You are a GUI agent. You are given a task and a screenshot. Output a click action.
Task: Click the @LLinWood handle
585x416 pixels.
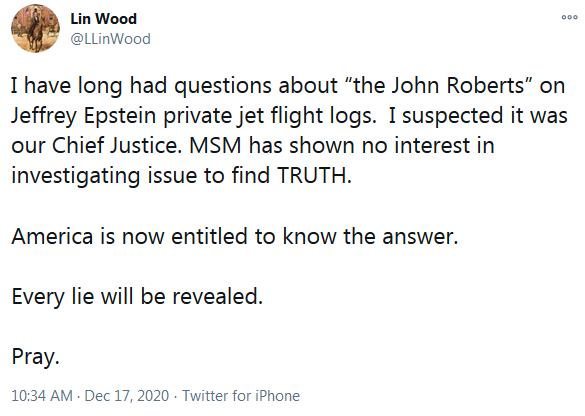point(110,39)
